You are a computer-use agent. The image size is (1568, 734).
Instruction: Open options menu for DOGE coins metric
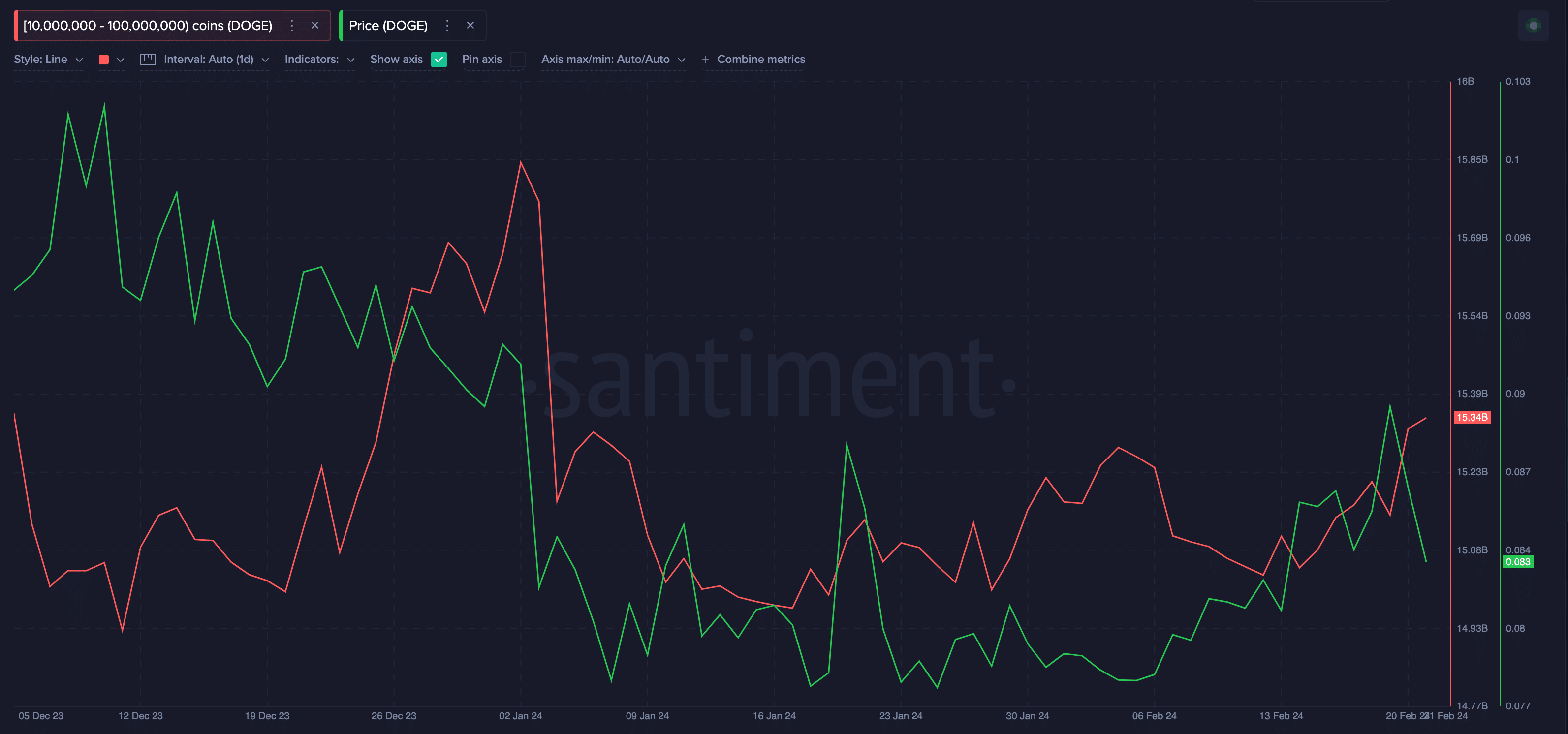[291, 26]
